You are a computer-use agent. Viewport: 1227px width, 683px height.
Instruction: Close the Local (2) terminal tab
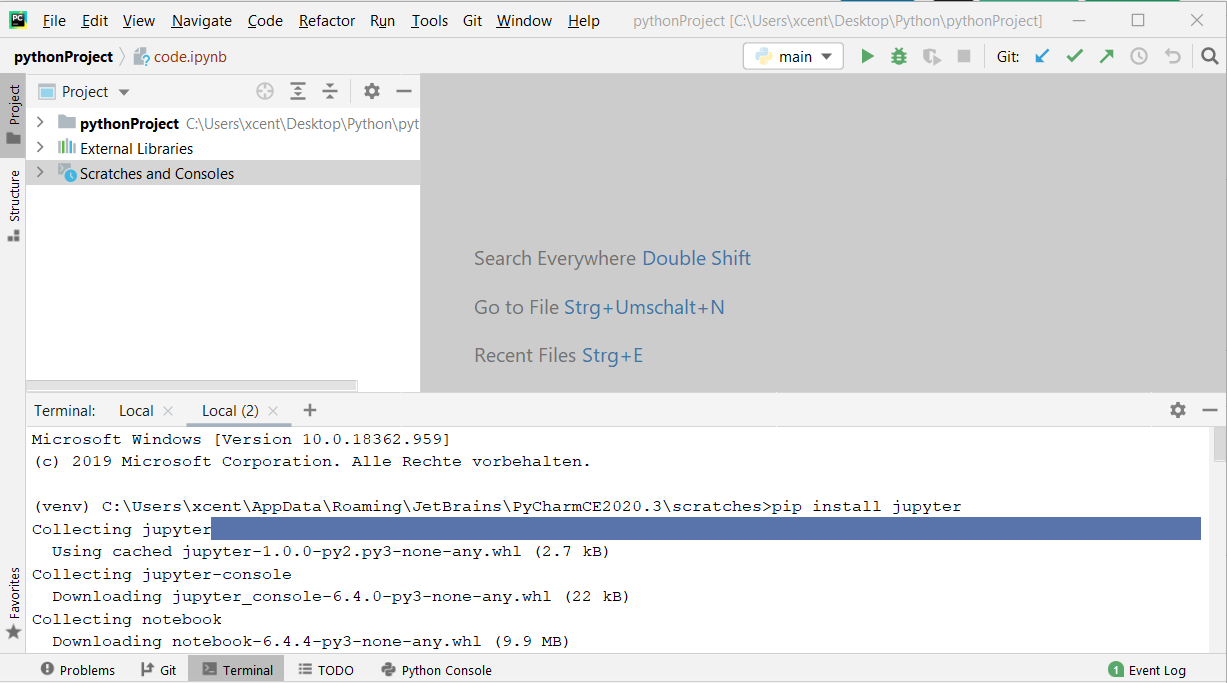[x=273, y=411]
